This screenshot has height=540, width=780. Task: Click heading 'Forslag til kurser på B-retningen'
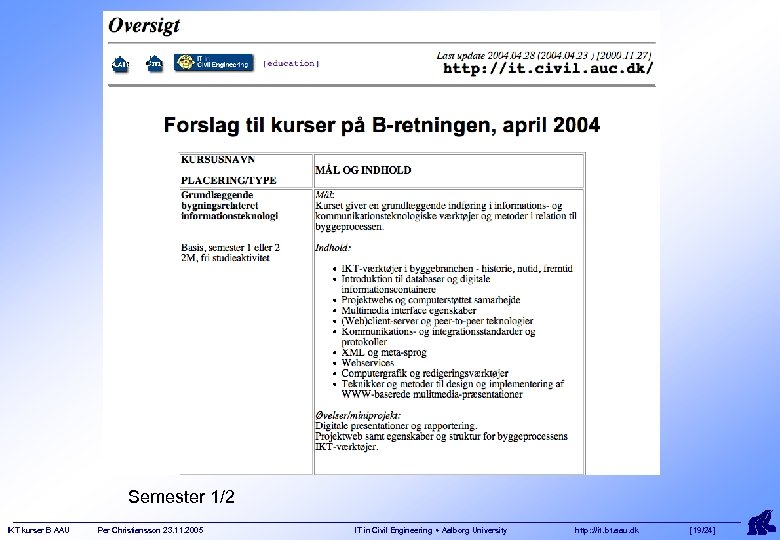(382, 124)
